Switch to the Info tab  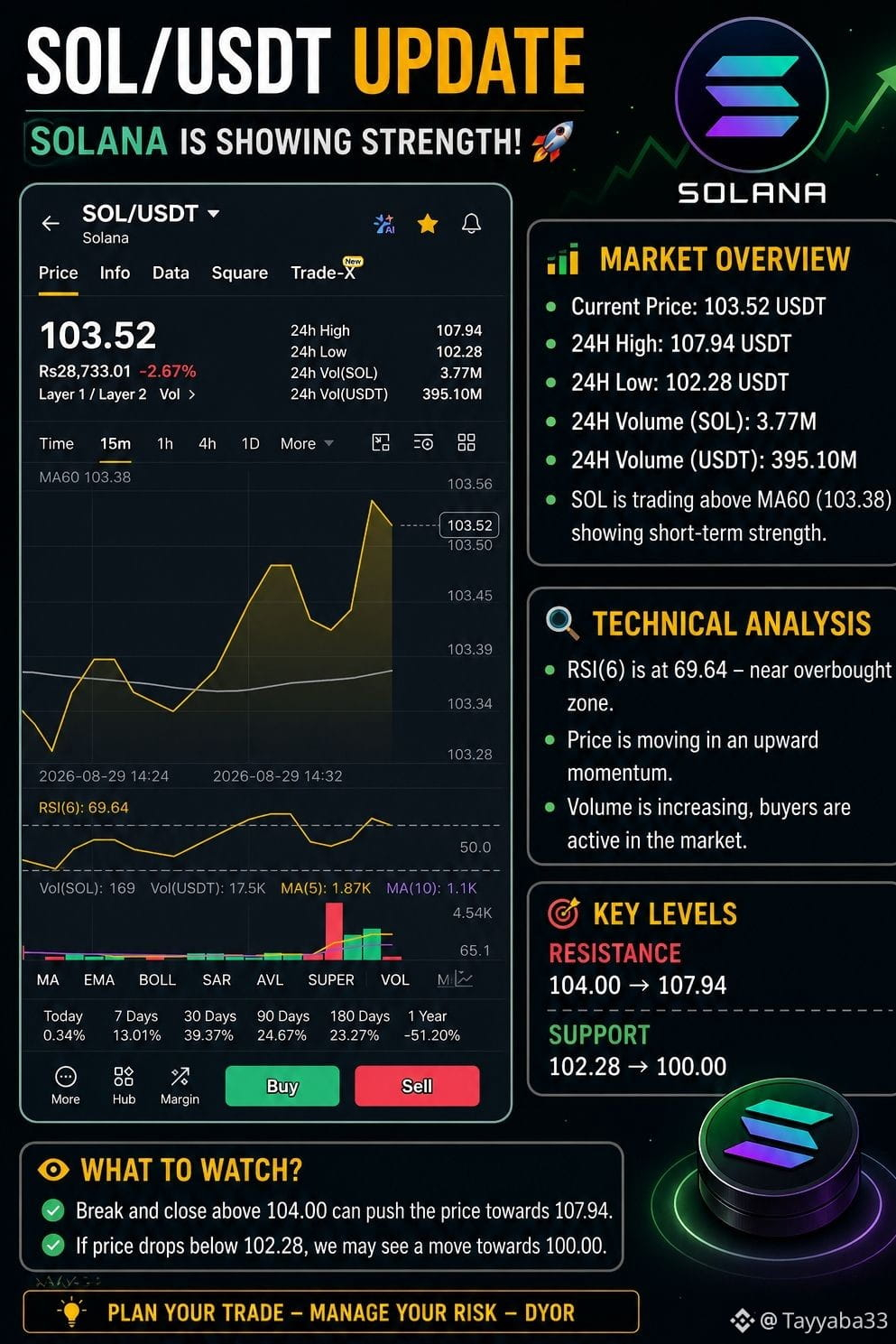tap(115, 273)
